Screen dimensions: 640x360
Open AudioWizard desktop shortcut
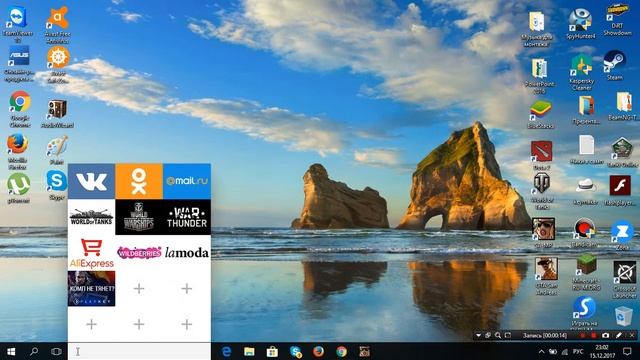(57, 113)
